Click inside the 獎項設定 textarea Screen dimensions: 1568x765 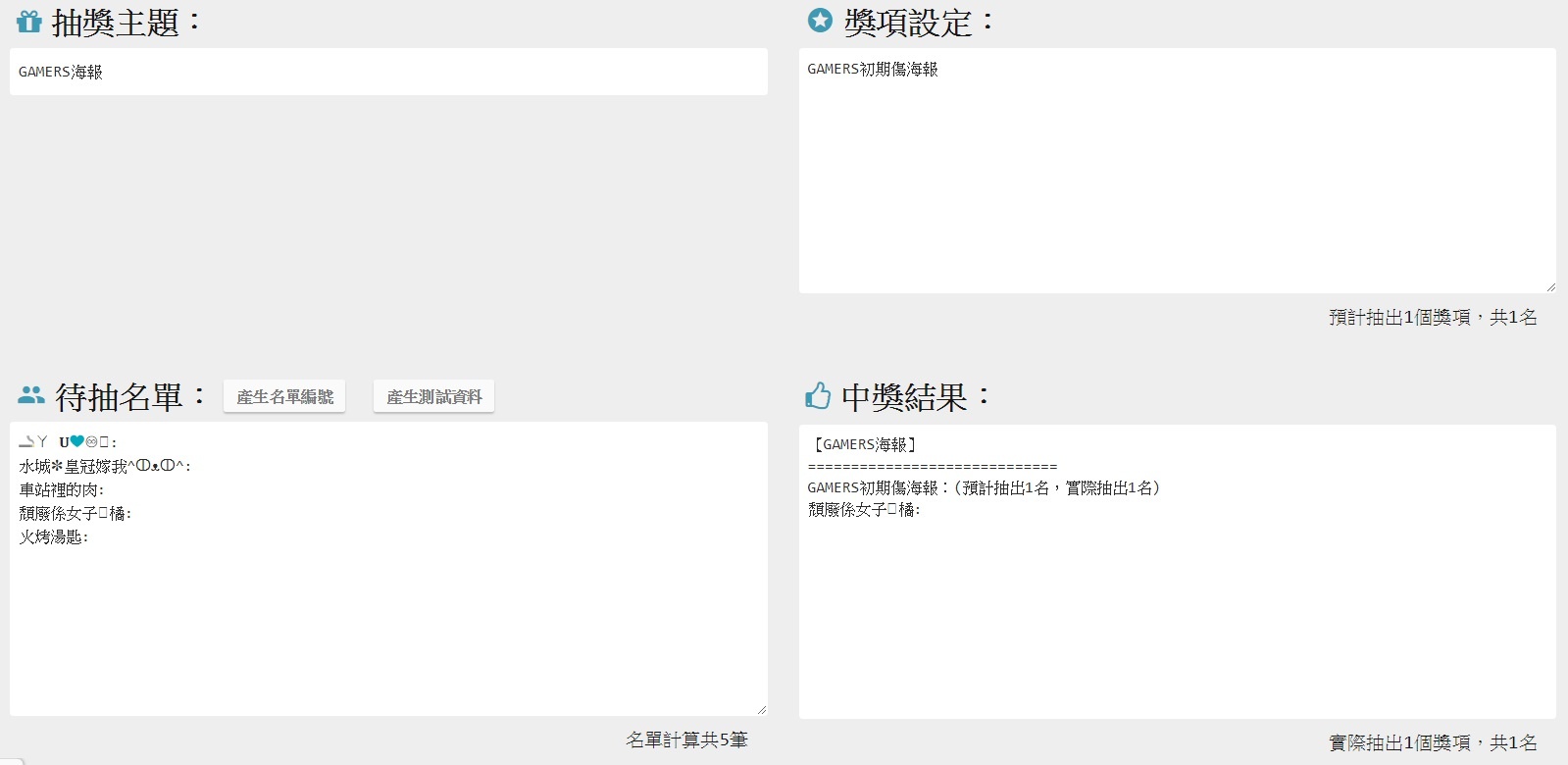tap(1177, 171)
